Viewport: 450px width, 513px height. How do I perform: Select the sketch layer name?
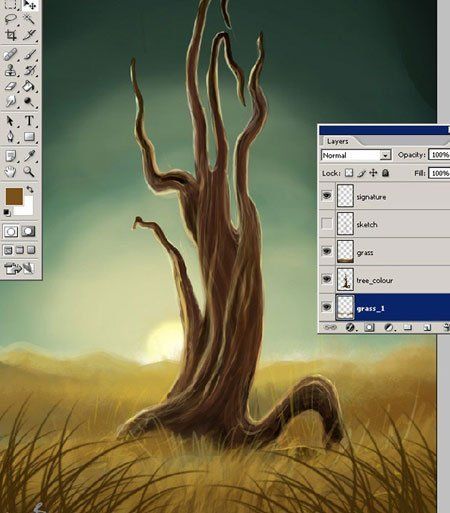click(367, 225)
